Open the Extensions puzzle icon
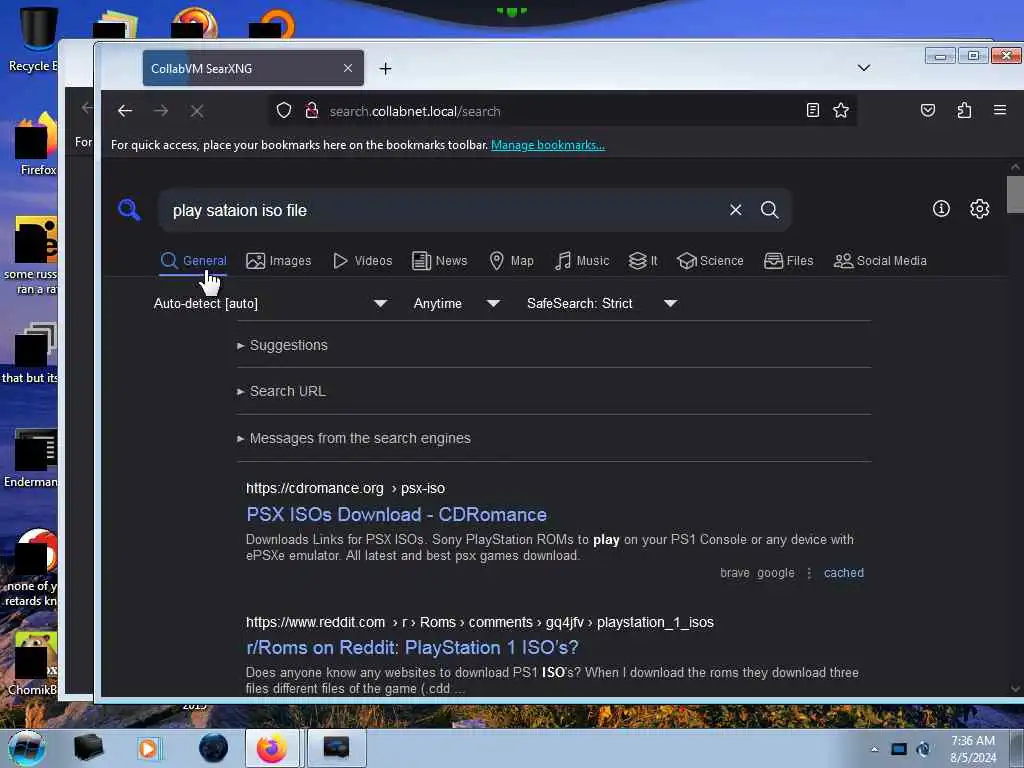The image size is (1024, 768). 964,110
